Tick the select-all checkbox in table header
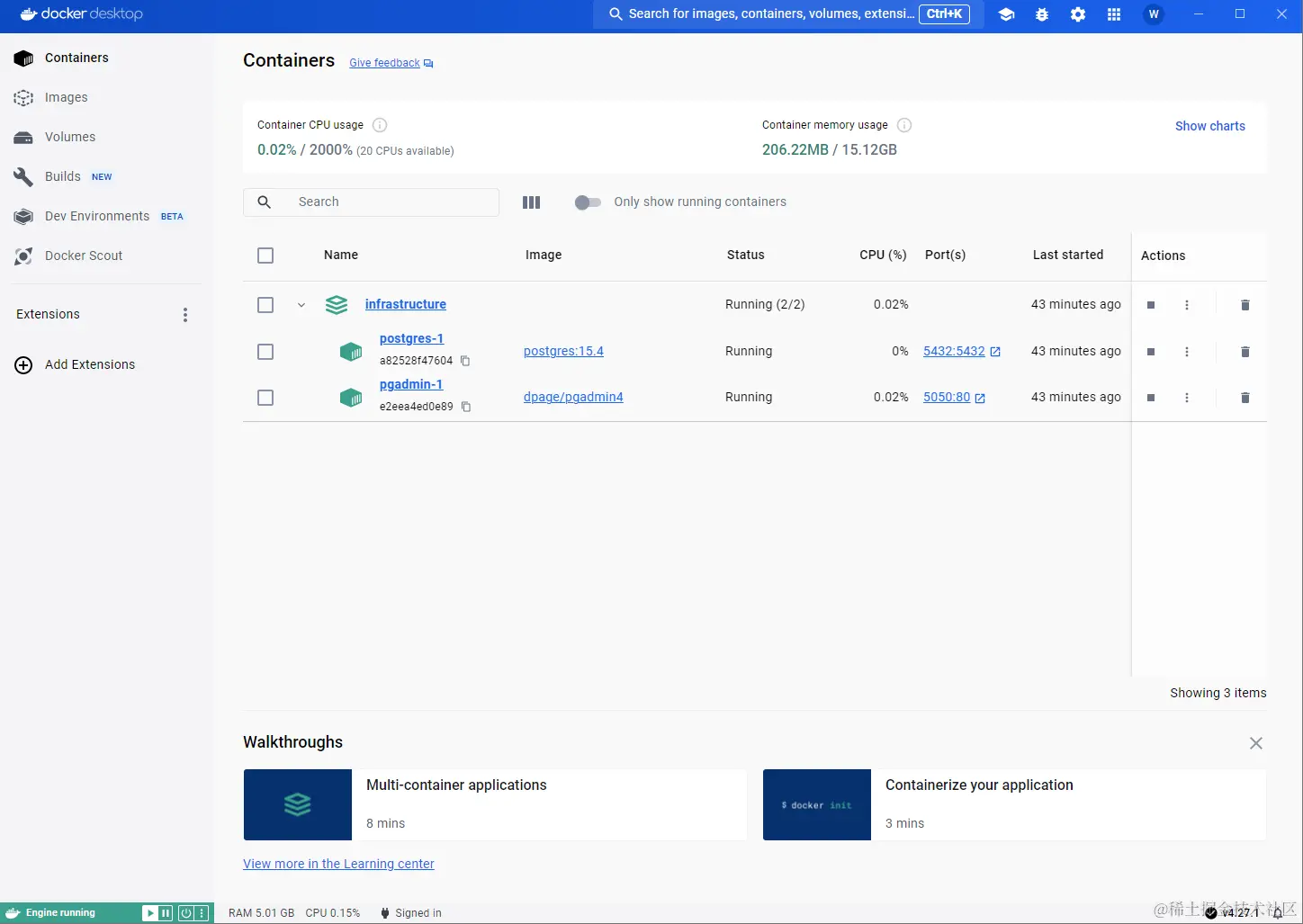The image size is (1303, 924). tap(265, 256)
